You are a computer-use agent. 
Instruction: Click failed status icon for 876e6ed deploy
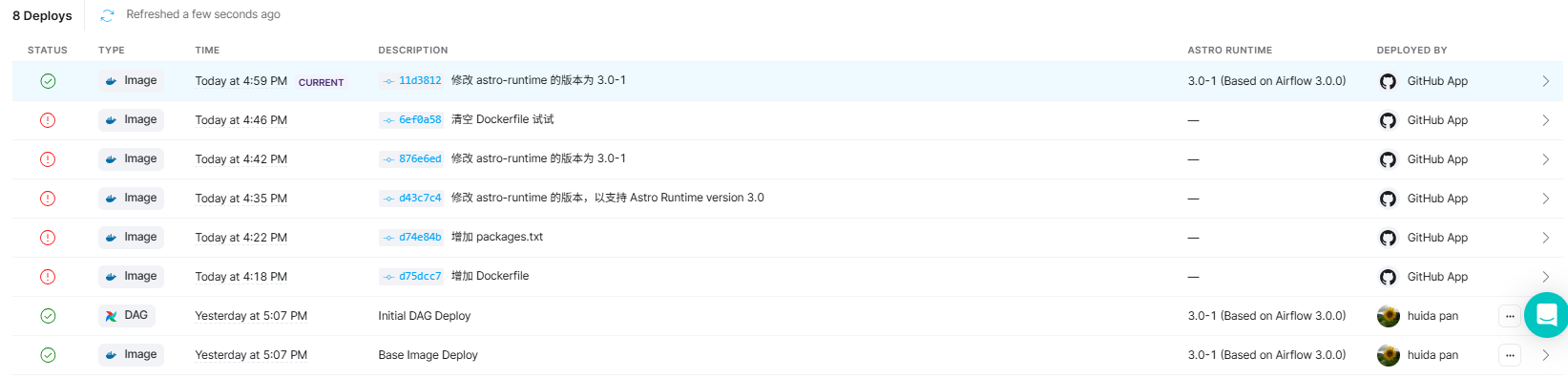point(48,159)
